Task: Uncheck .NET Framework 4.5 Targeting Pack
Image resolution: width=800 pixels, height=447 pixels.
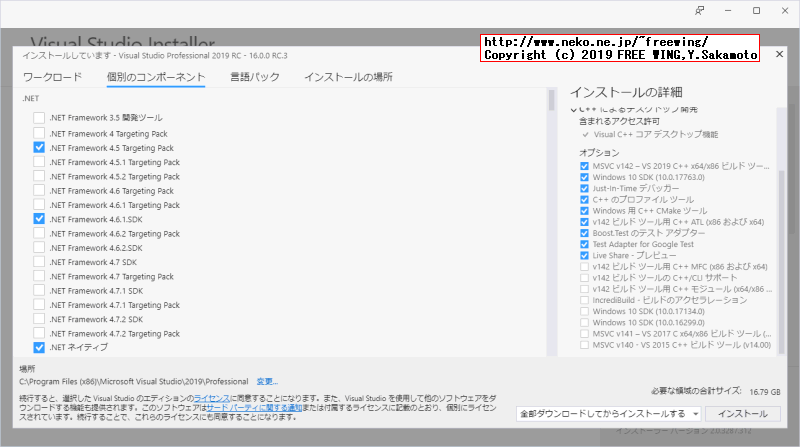Action: (x=39, y=147)
